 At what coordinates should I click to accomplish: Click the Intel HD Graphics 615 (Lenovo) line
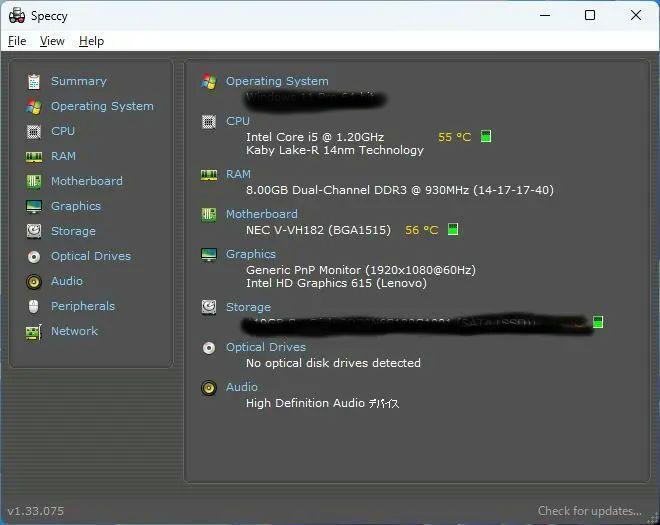click(x=336, y=283)
